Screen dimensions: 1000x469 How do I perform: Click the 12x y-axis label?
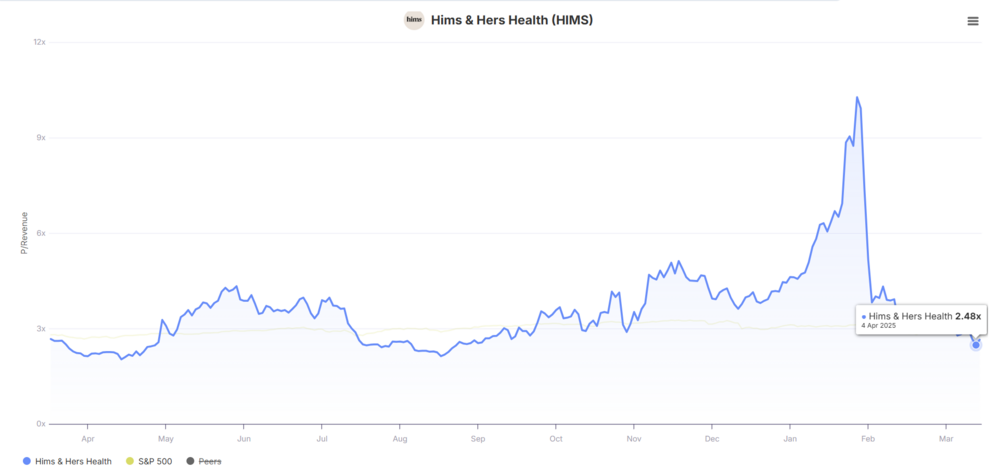40,42
